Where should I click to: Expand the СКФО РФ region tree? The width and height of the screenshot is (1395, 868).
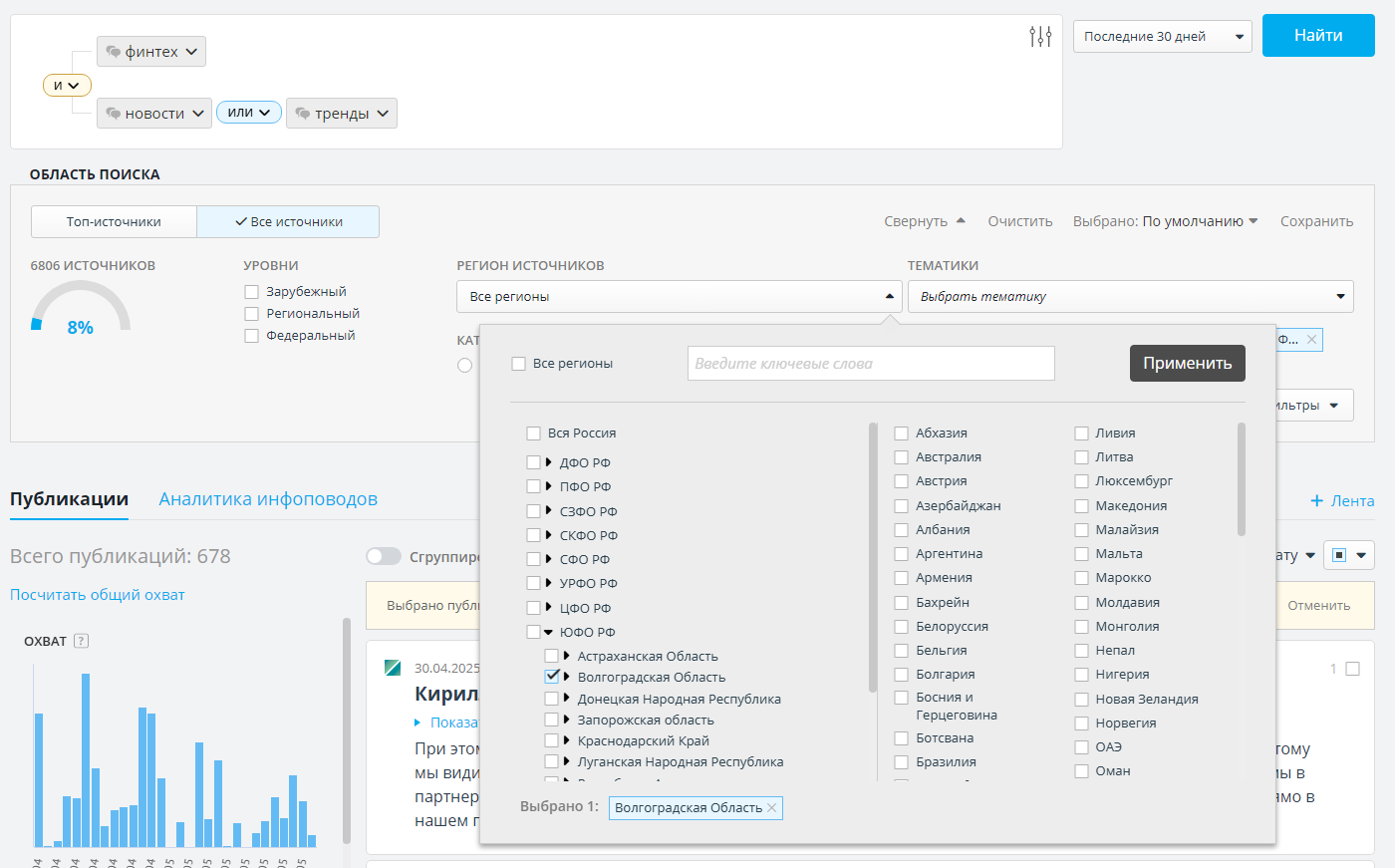click(x=548, y=535)
